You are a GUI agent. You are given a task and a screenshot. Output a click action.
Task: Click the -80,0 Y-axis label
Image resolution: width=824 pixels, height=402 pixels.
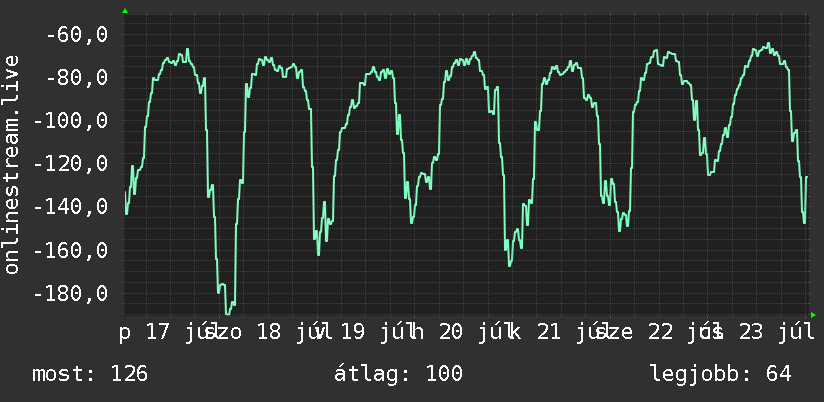[77, 78]
